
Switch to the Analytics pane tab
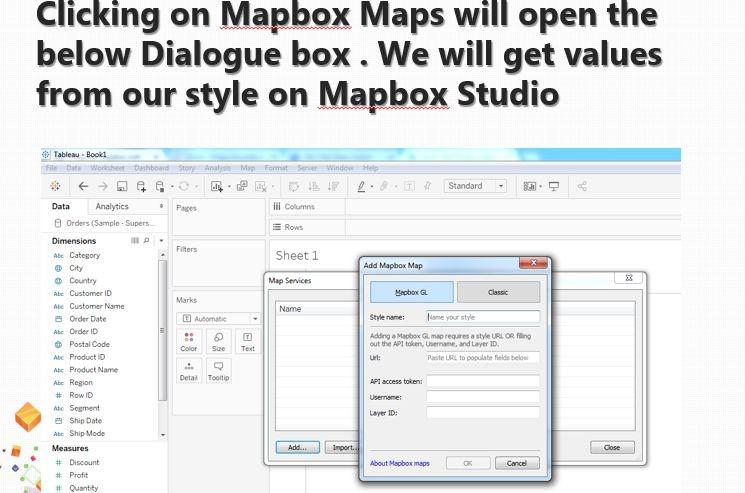pos(112,206)
